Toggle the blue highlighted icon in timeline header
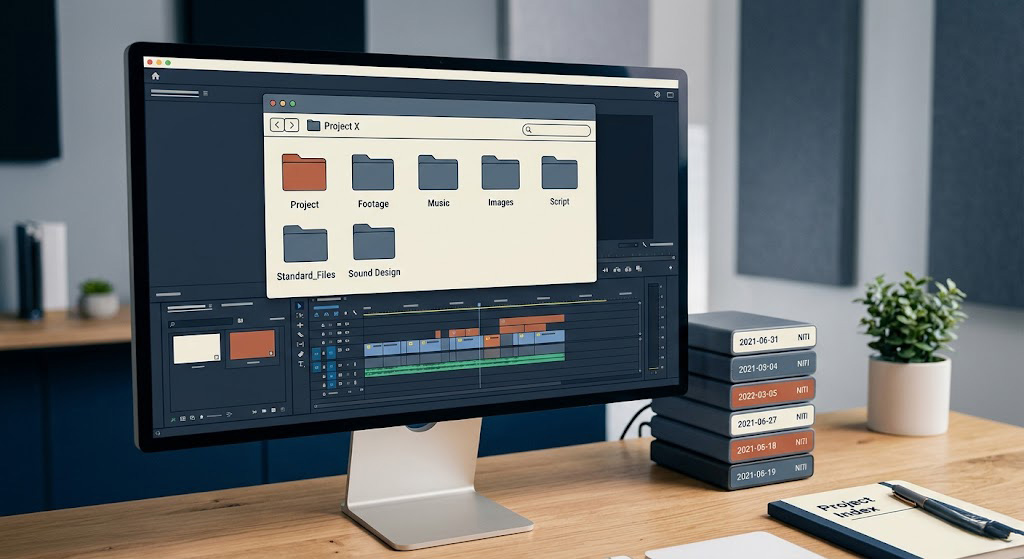Viewport: 1024px width, 559px height. click(x=336, y=313)
